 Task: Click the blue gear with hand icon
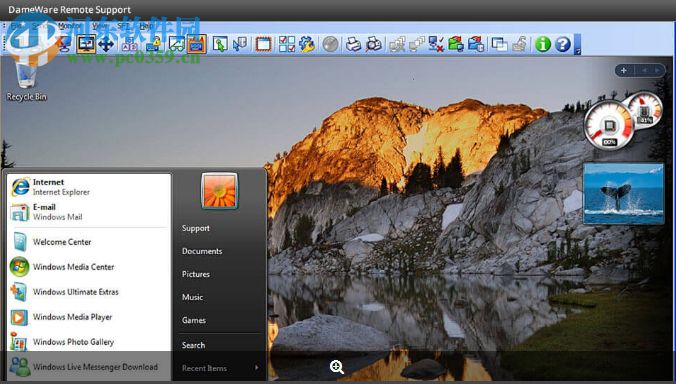tap(307, 44)
